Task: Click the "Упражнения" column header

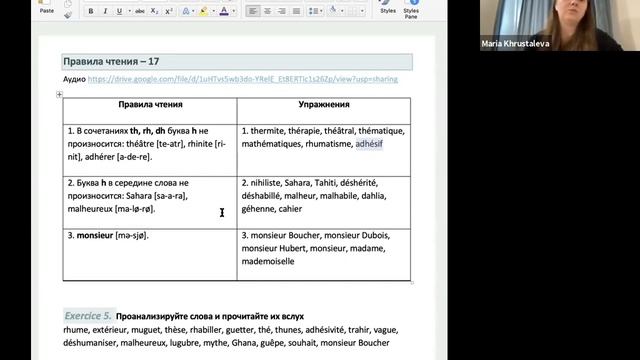Action: [x=324, y=104]
